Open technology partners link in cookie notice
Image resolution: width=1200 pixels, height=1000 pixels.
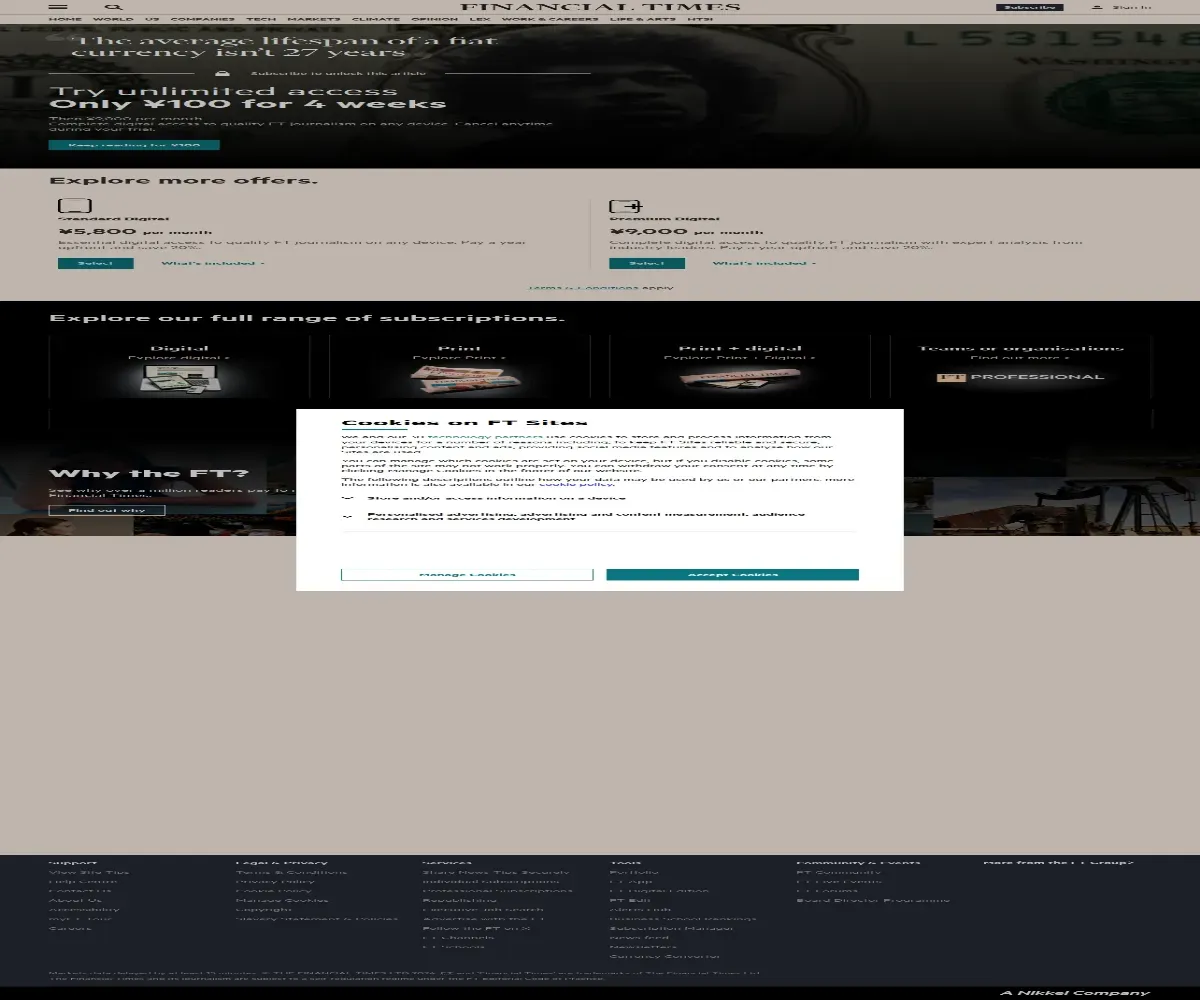pyautogui.click(x=485, y=438)
